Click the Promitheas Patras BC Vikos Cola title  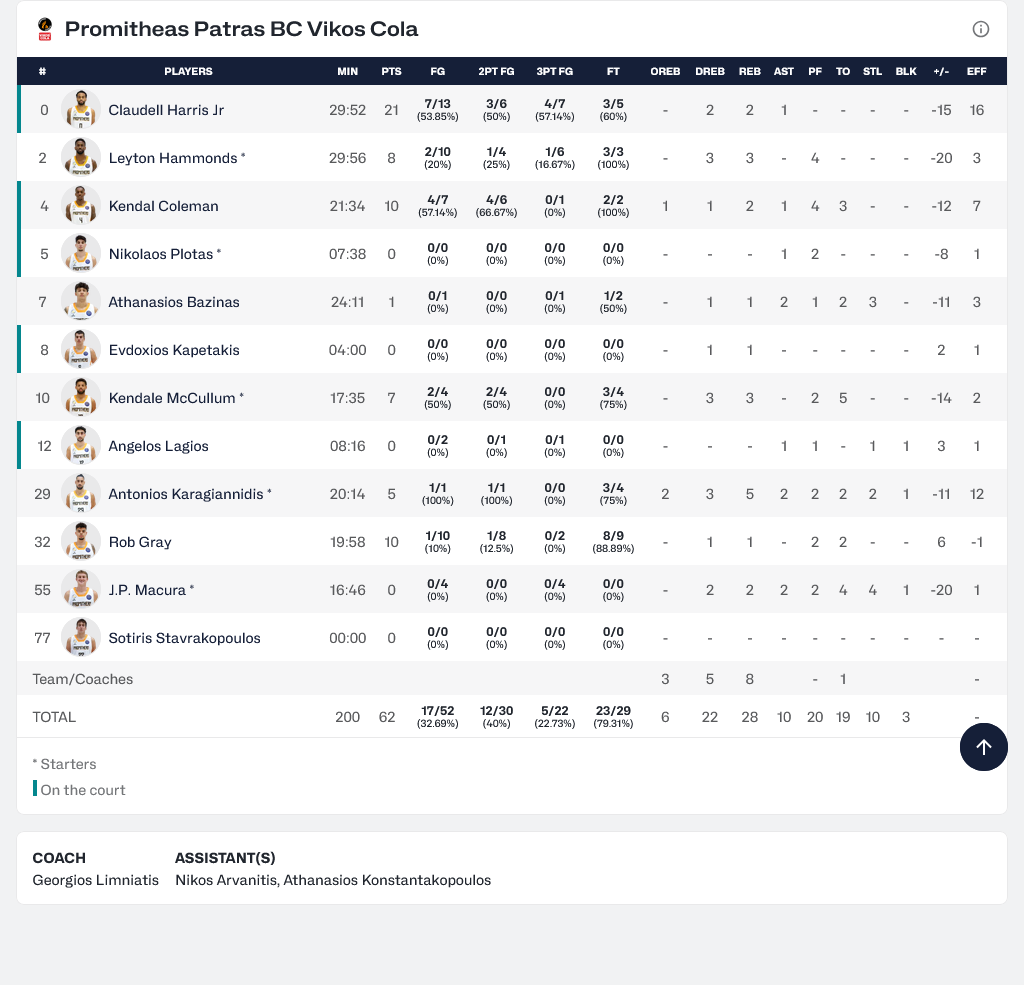(241, 29)
